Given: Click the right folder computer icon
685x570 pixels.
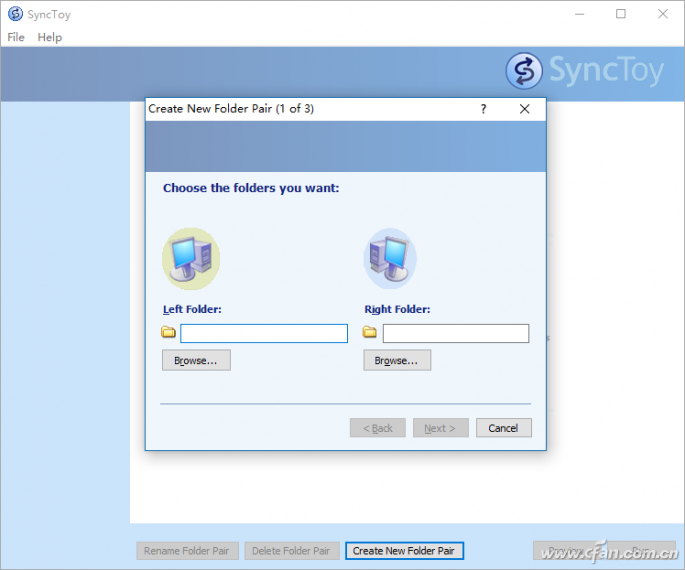Looking at the screenshot, I should 390,259.
